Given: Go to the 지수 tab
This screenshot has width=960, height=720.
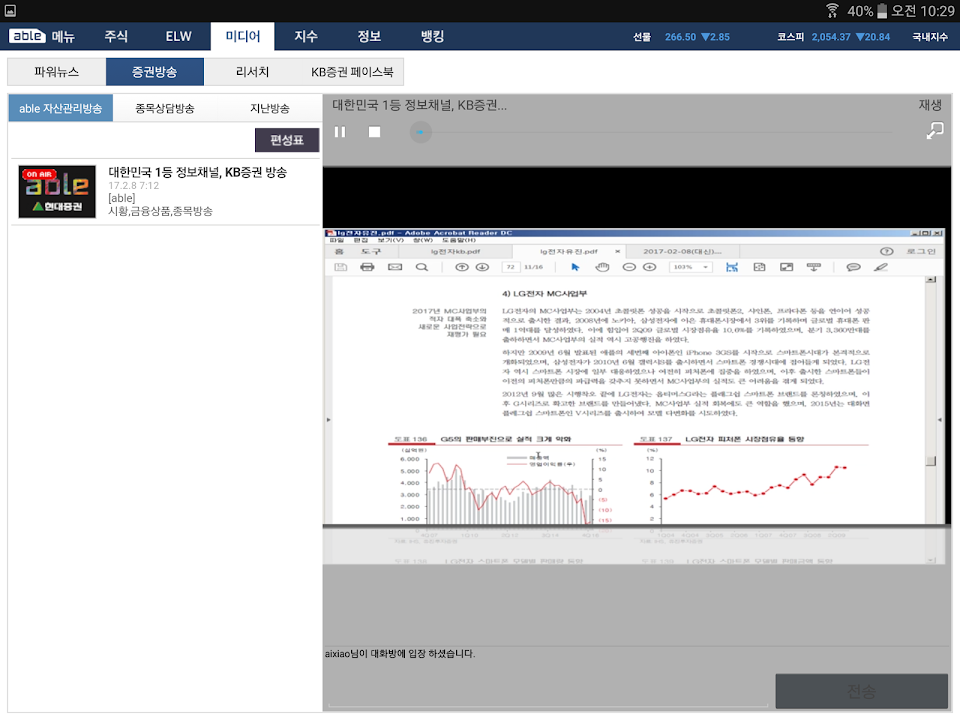Looking at the screenshot, I should [x=306, y=37].
